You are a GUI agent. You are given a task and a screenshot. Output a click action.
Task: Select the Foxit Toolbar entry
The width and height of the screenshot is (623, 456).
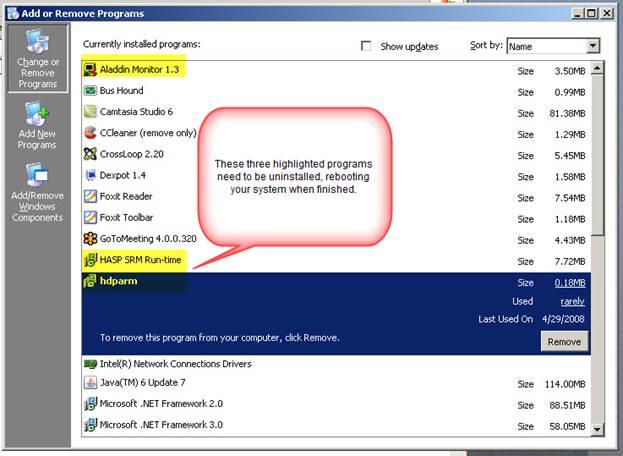pyautogui.click(x=336, y=218)
